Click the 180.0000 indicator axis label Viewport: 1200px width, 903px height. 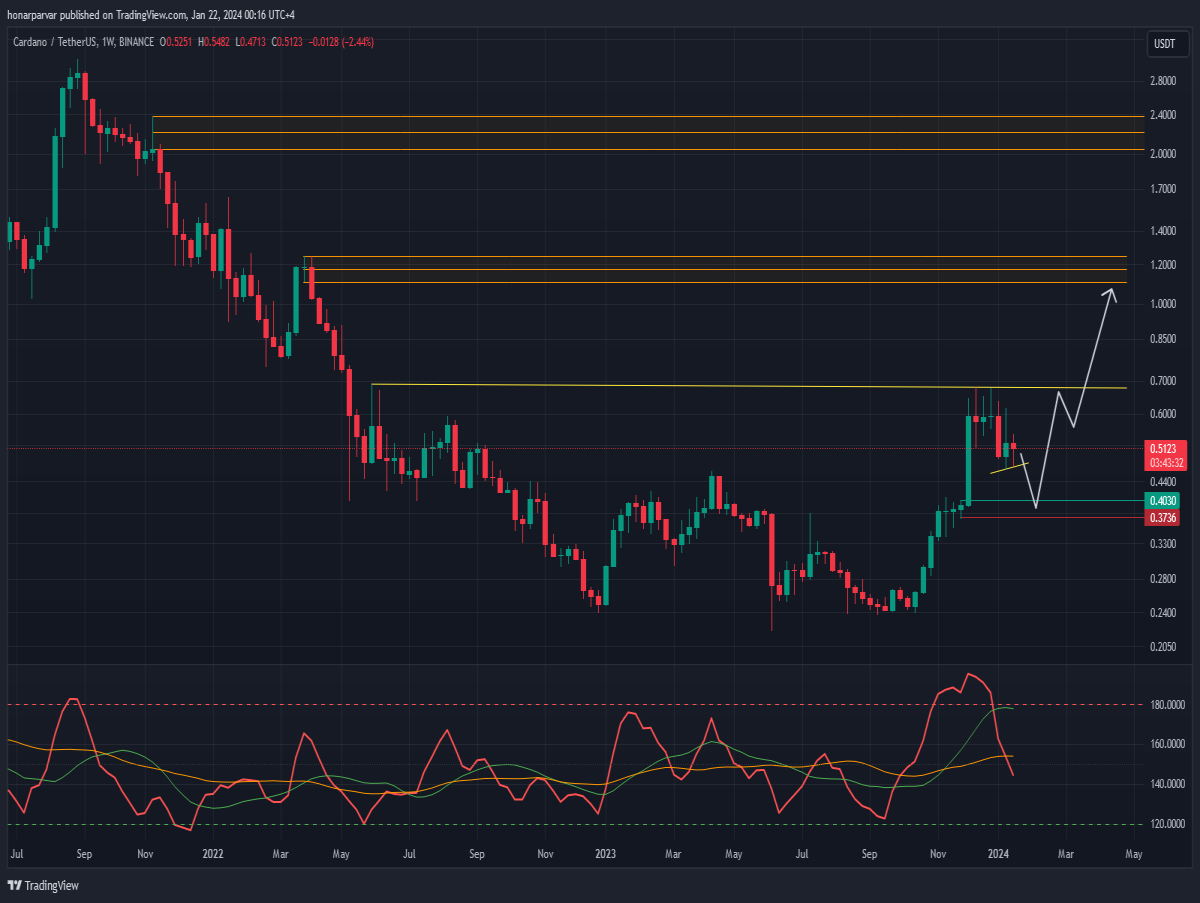pos(1168,705)
